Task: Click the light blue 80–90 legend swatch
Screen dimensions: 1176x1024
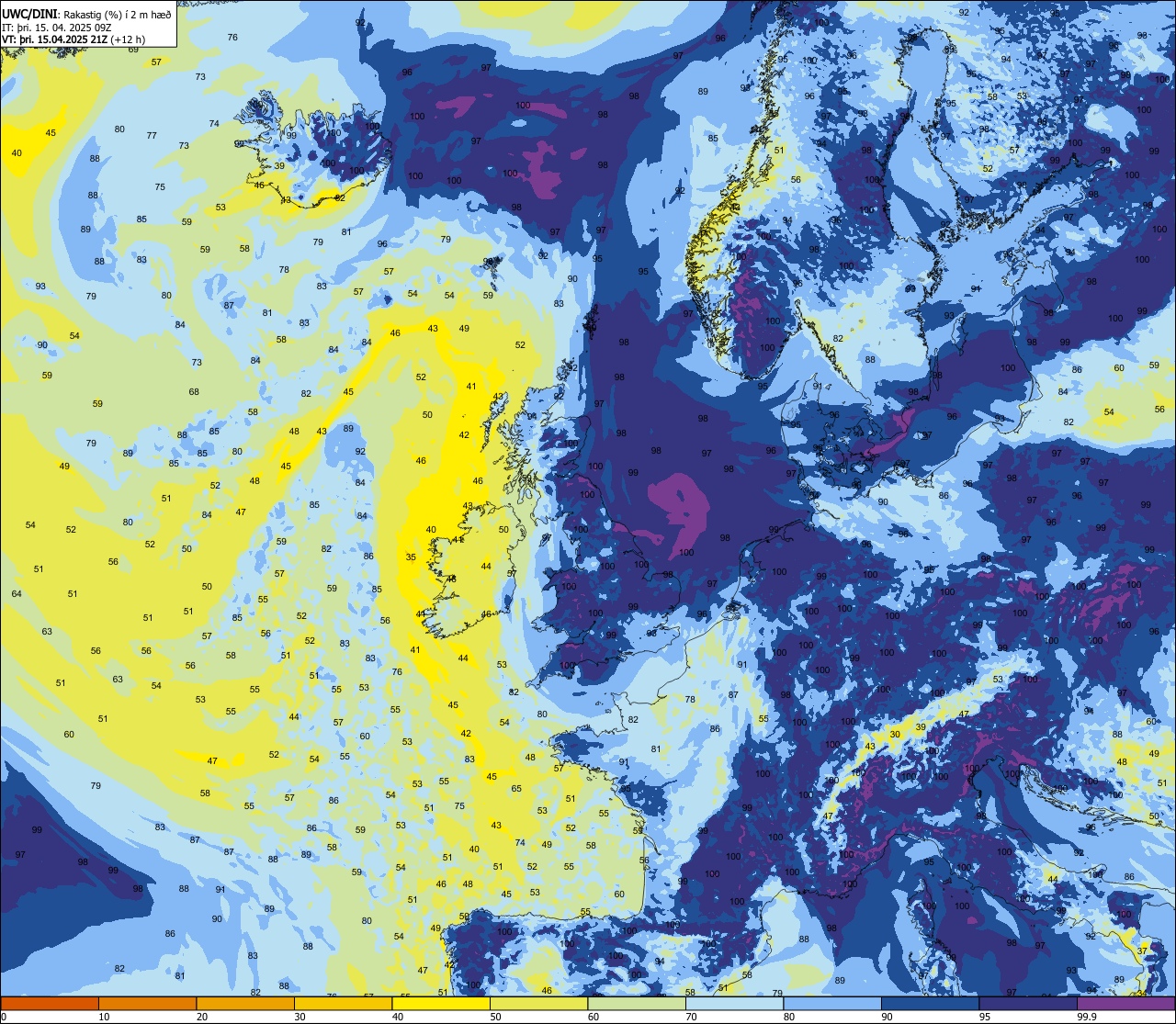Action: tap(832, 1003)
